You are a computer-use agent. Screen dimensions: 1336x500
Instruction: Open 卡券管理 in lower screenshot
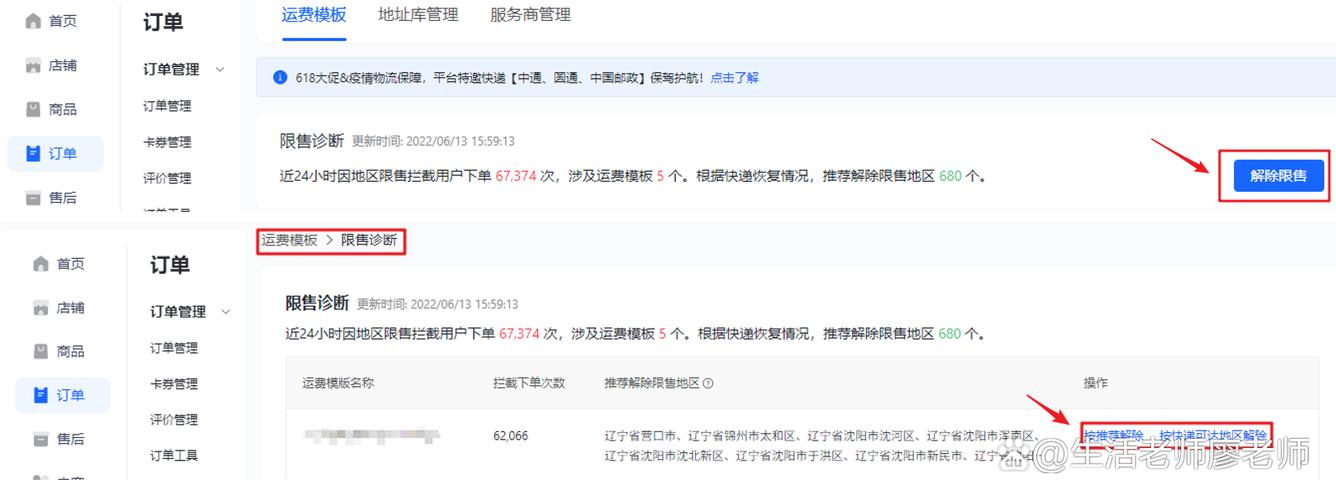coord(174,384)
